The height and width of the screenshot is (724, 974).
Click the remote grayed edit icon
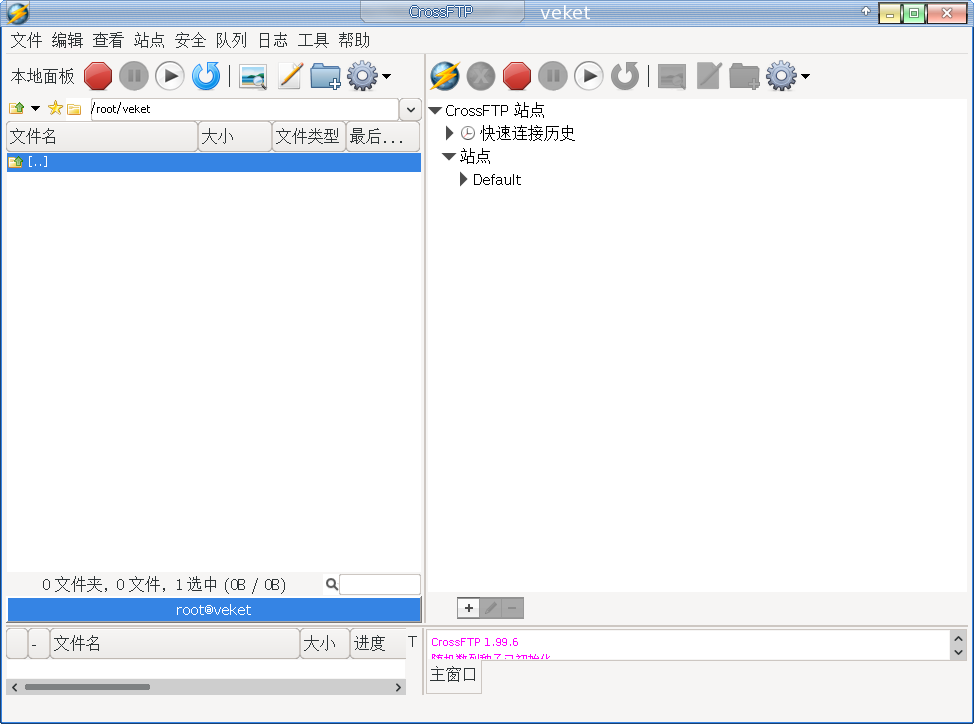[x=708, y=76]
